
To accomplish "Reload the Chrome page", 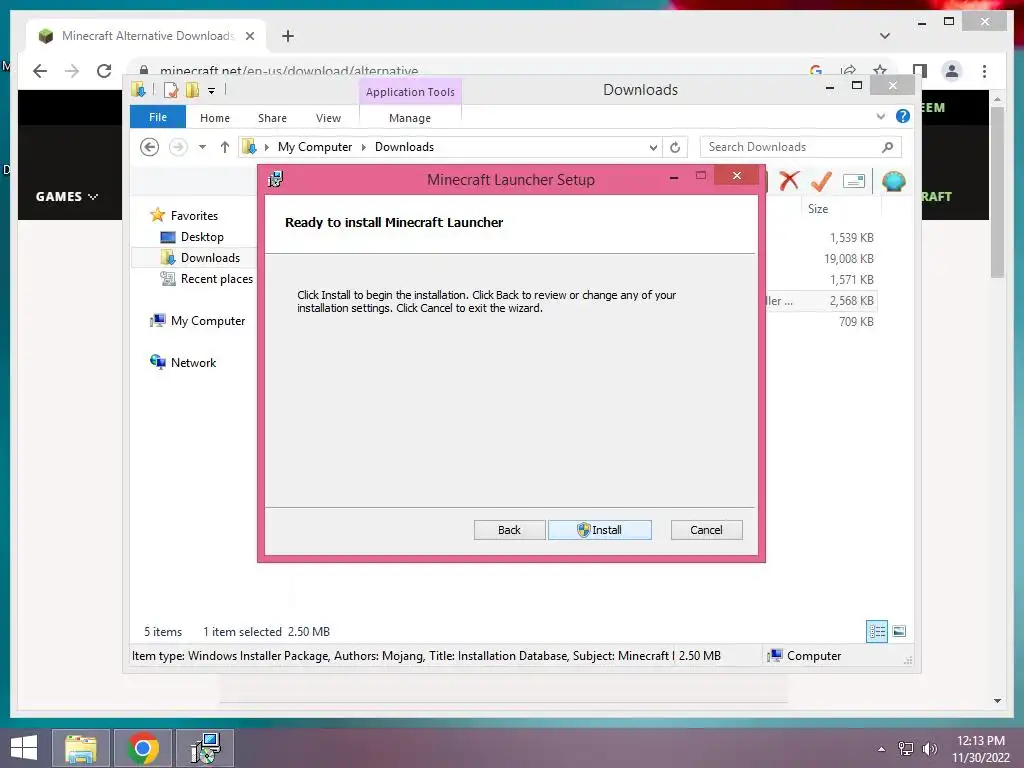I will pyautogui.click(x=104, y=71).
